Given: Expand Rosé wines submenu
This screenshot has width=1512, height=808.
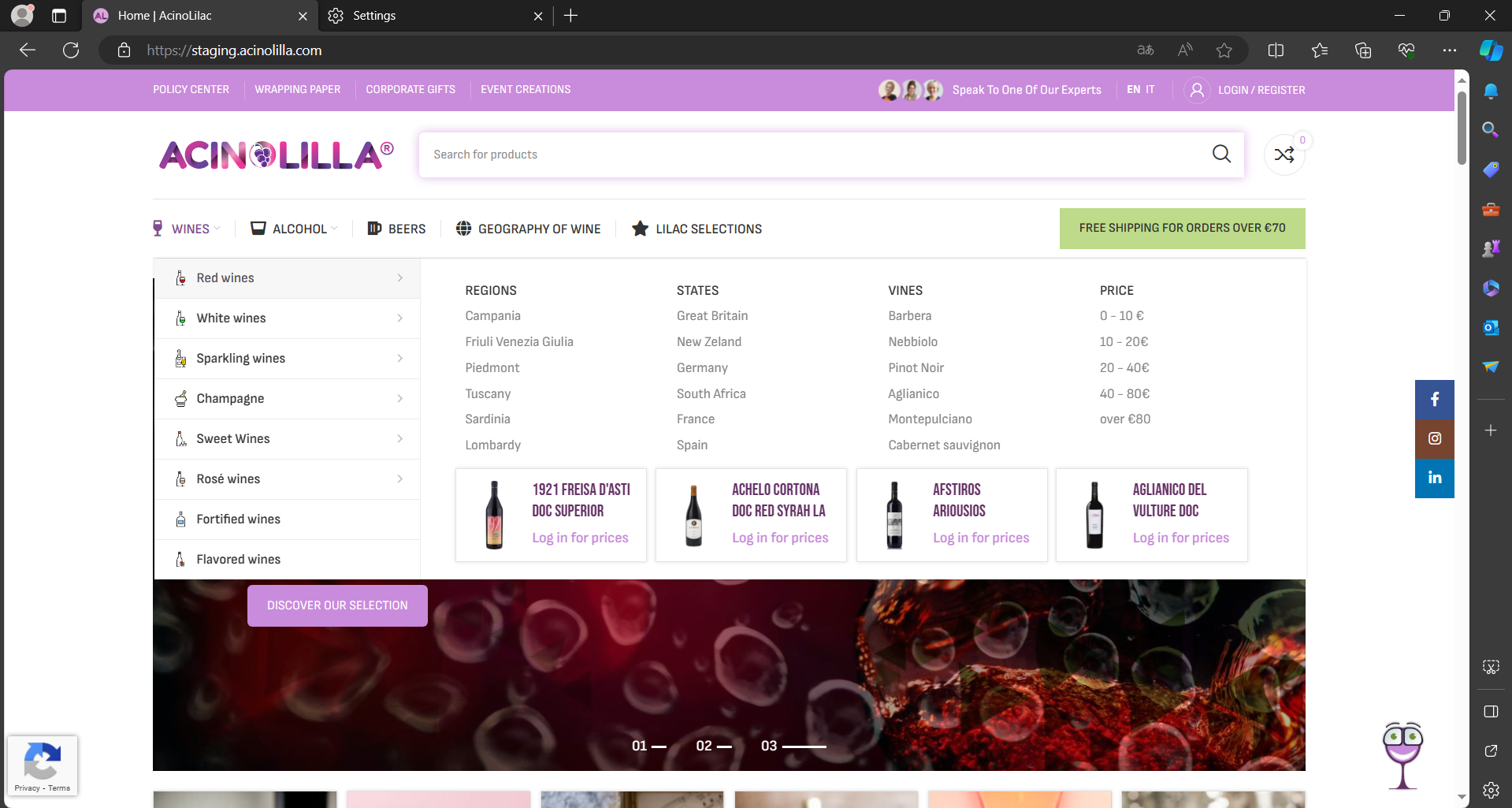Looking at the screenshot, I should (287, 479).
